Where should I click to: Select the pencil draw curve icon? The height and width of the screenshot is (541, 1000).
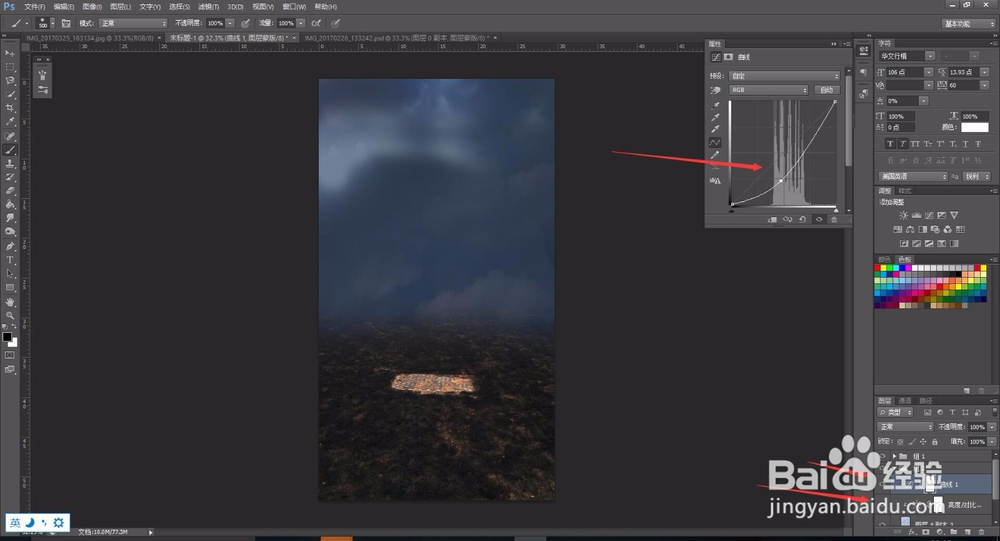click(x=715, y=155)
